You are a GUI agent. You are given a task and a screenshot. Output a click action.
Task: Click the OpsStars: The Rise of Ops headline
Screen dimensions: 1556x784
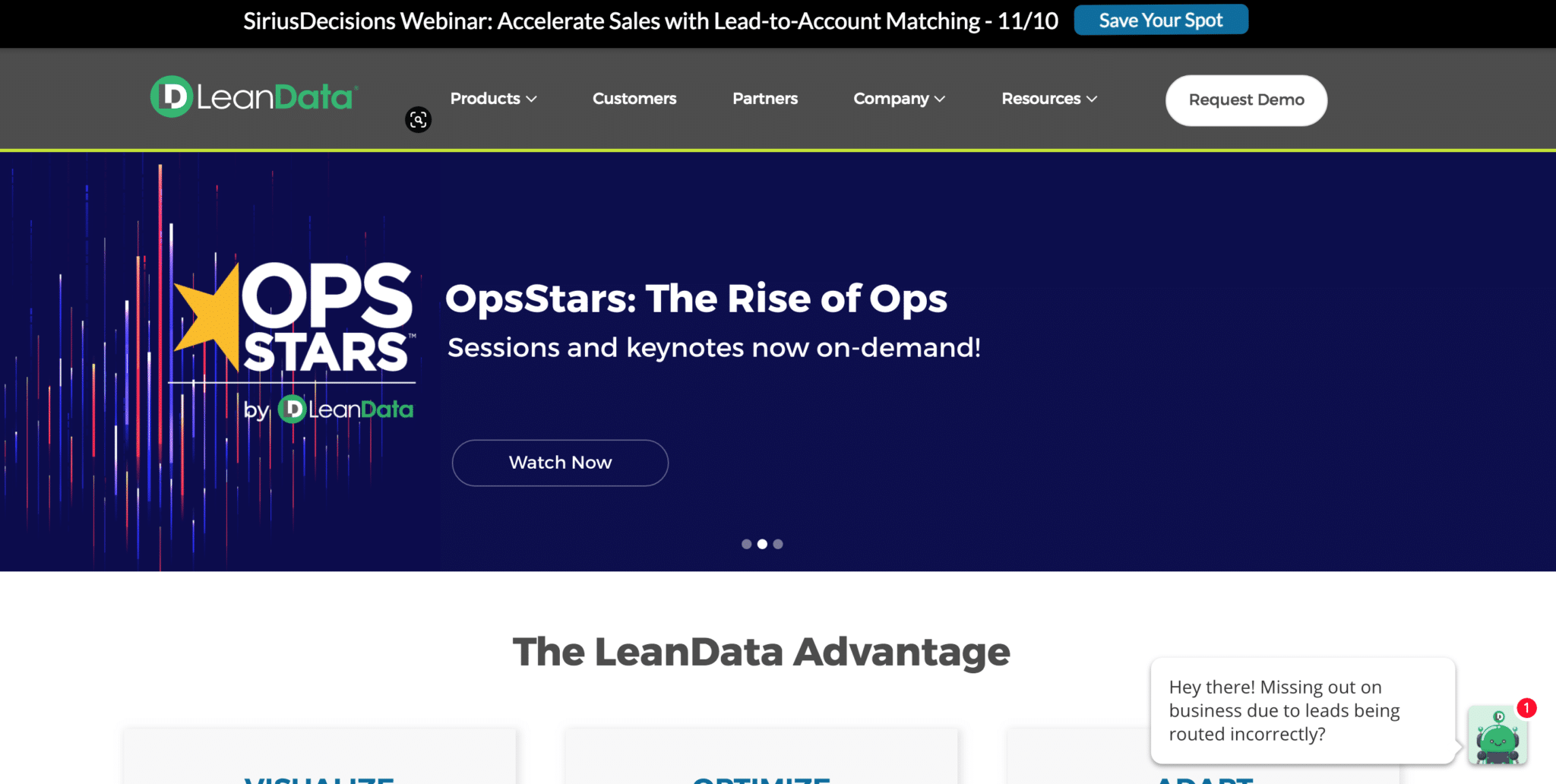pyautogui.click(x=696, y=299)
